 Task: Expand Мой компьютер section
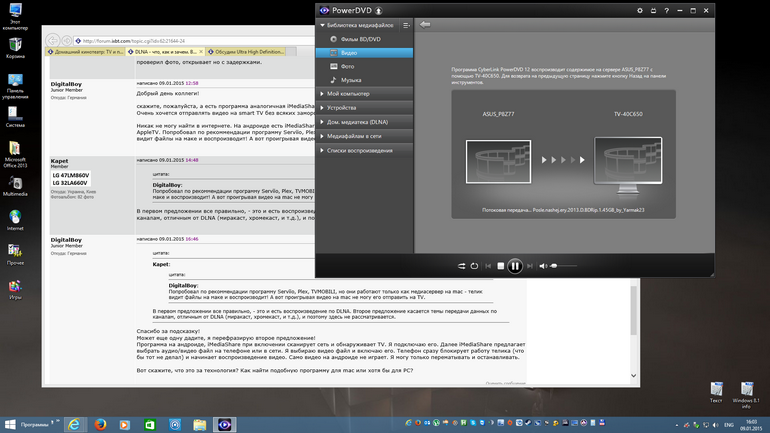[x=364, y=93]
